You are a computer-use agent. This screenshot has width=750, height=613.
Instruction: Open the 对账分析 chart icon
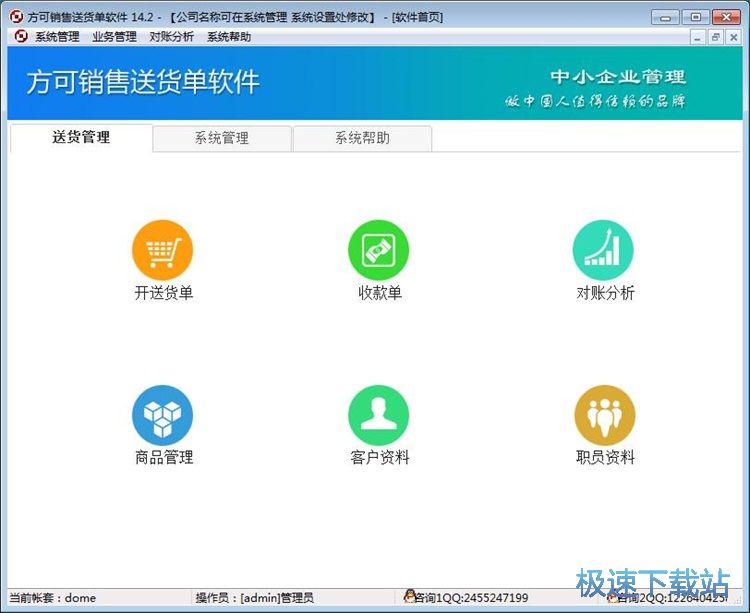(x=603, y=250)
